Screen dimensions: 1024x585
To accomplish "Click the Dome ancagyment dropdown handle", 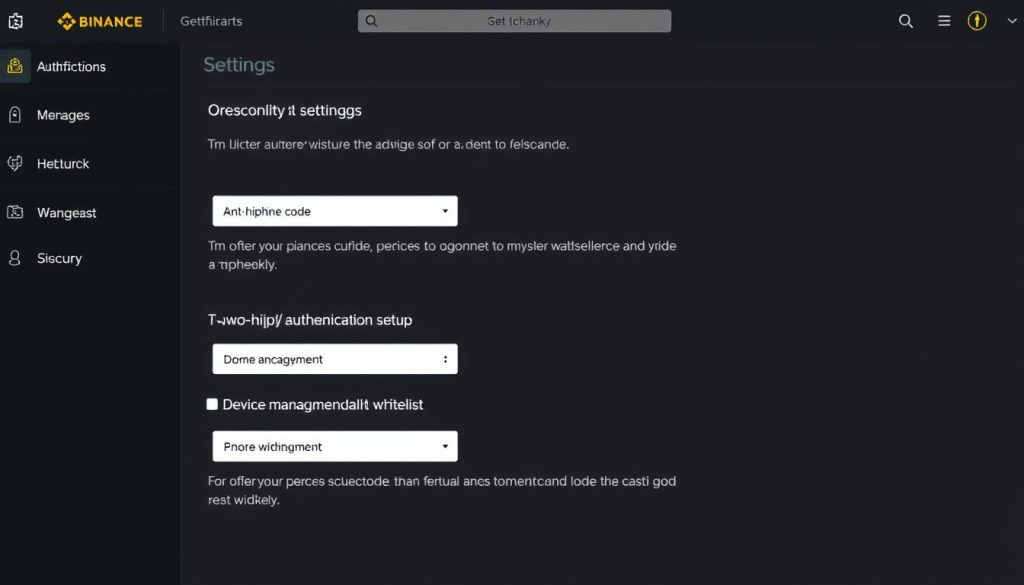I will pyautogui.click(x=445, y=359).
